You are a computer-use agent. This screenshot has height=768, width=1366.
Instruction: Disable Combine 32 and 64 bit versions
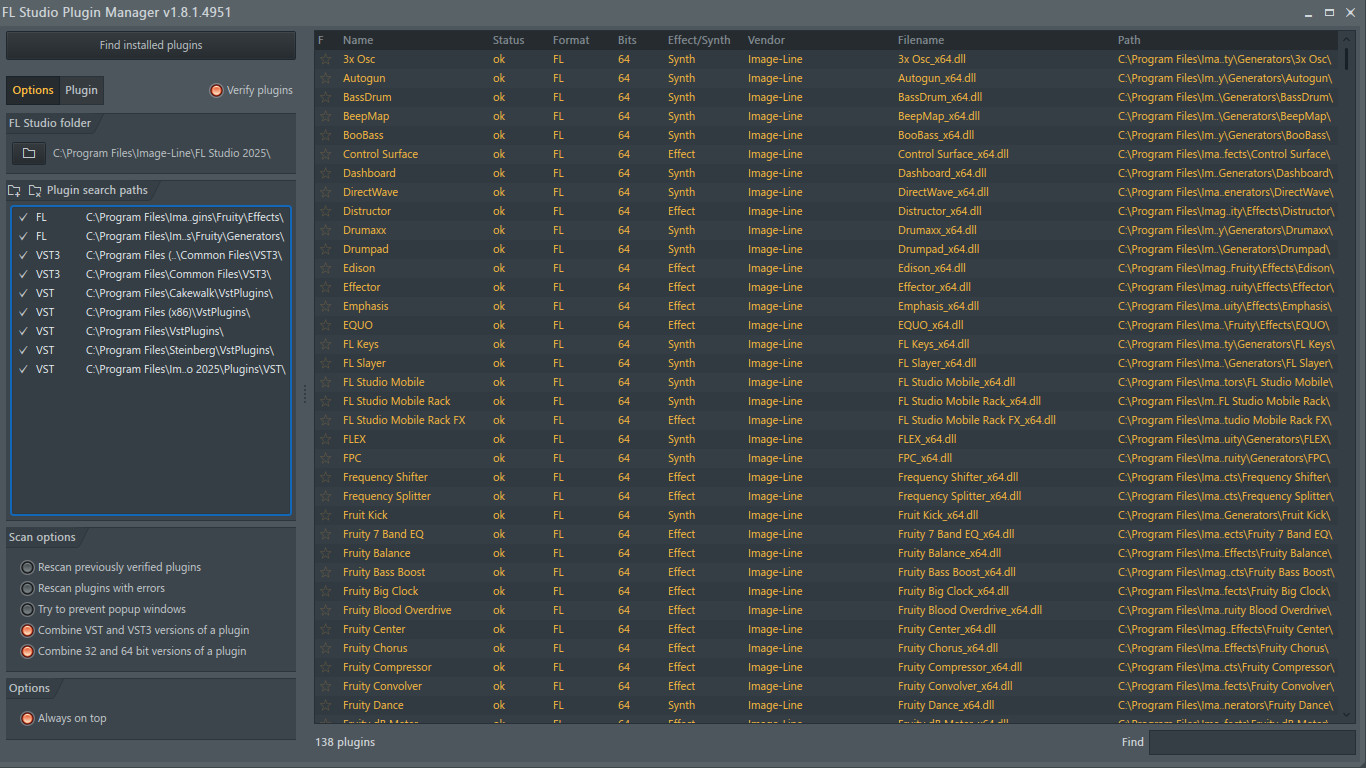[x=27, y=651]
